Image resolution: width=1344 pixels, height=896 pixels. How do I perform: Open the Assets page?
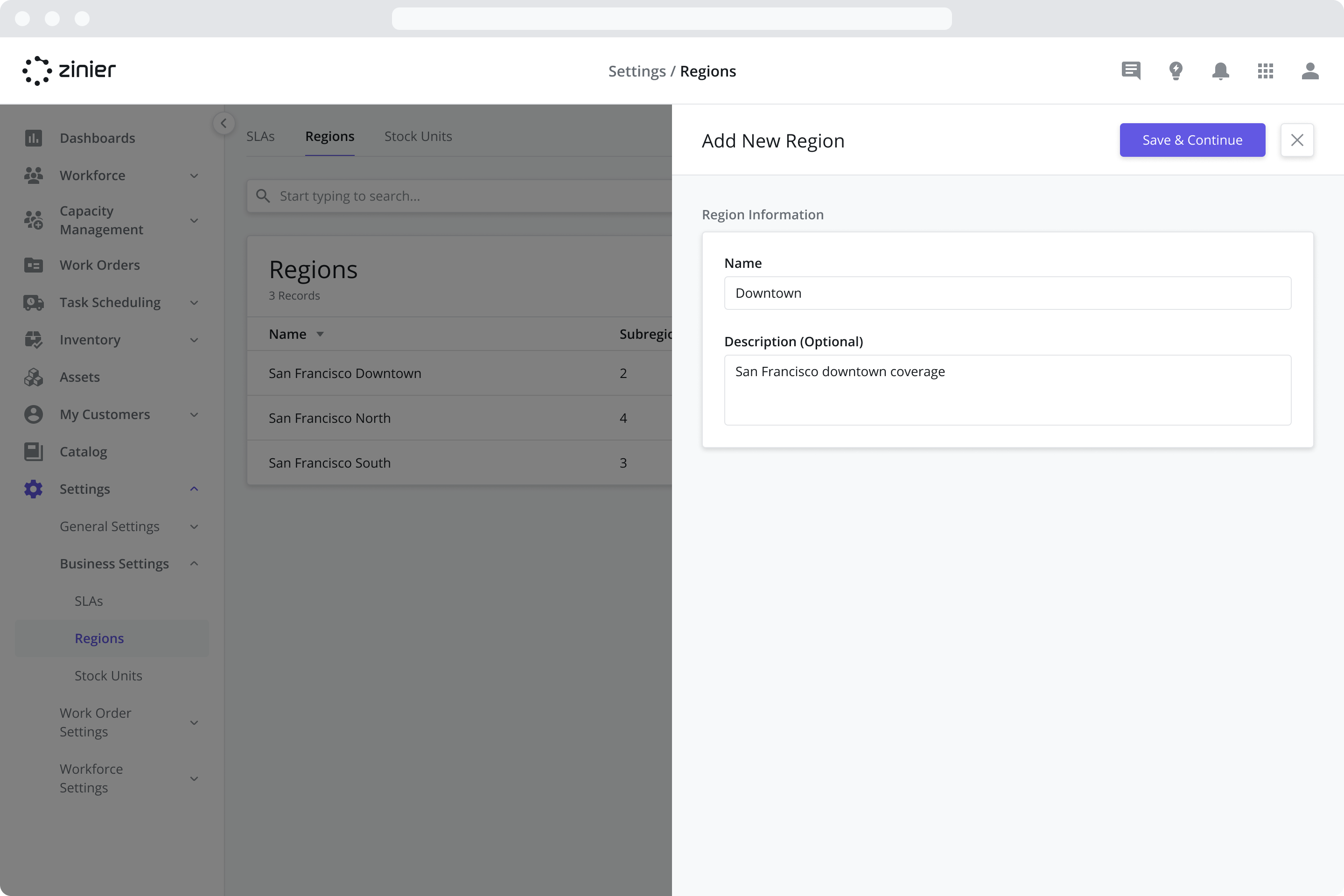coord(80,377)
